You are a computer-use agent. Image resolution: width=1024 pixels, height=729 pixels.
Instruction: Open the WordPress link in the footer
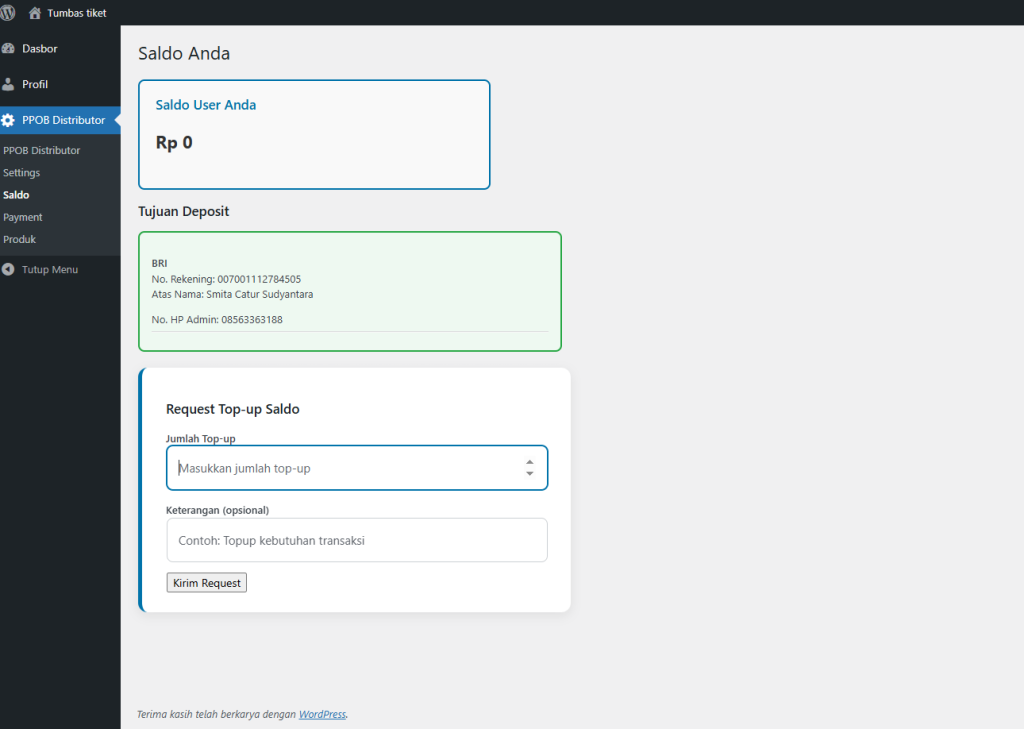(x=322, y=714)
